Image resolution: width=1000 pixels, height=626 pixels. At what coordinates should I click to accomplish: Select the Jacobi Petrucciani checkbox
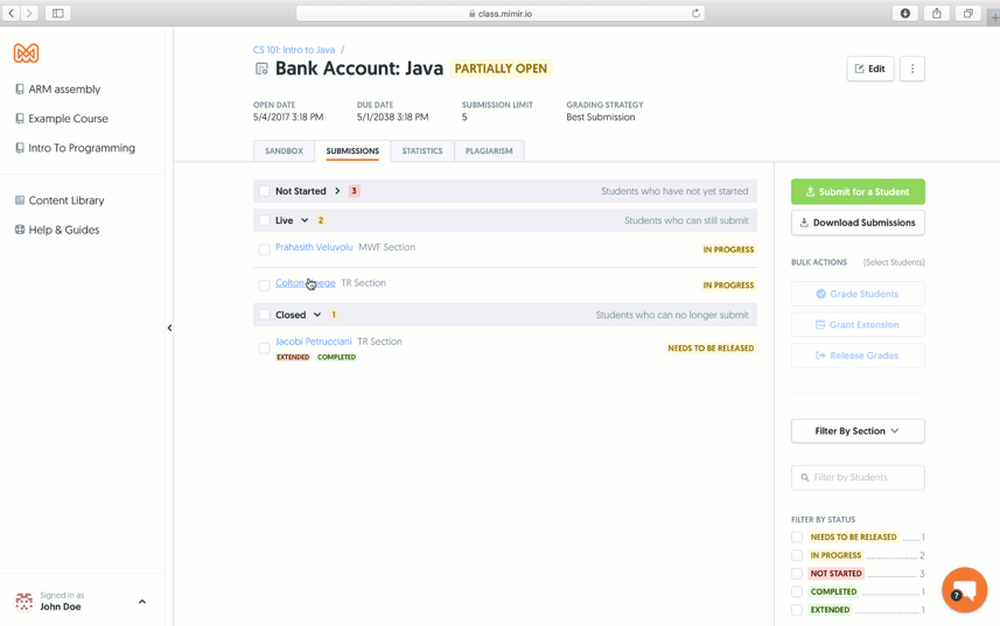point(264,348)
